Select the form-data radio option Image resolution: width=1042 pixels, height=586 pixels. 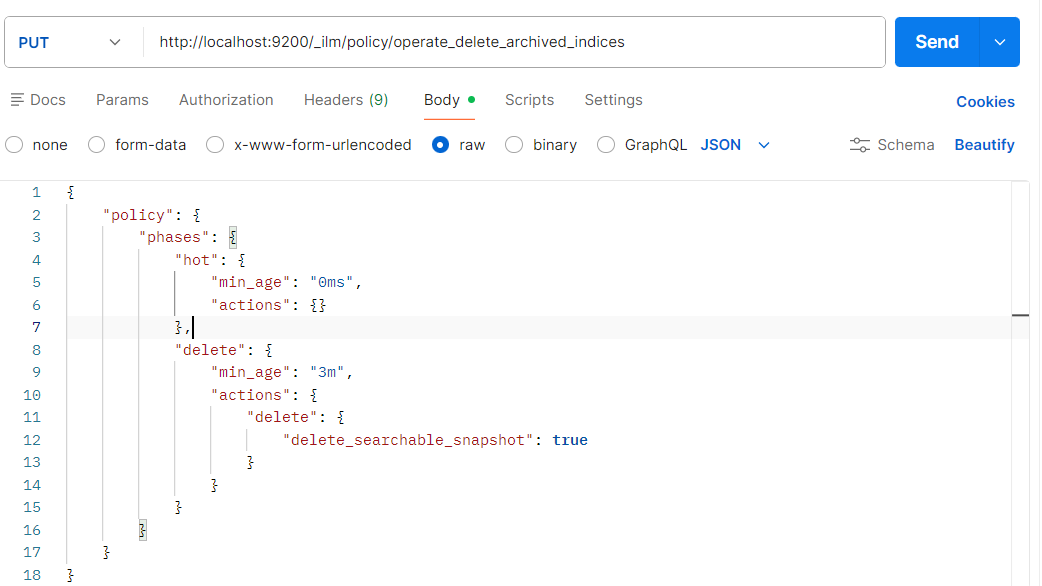click(97, 145)
